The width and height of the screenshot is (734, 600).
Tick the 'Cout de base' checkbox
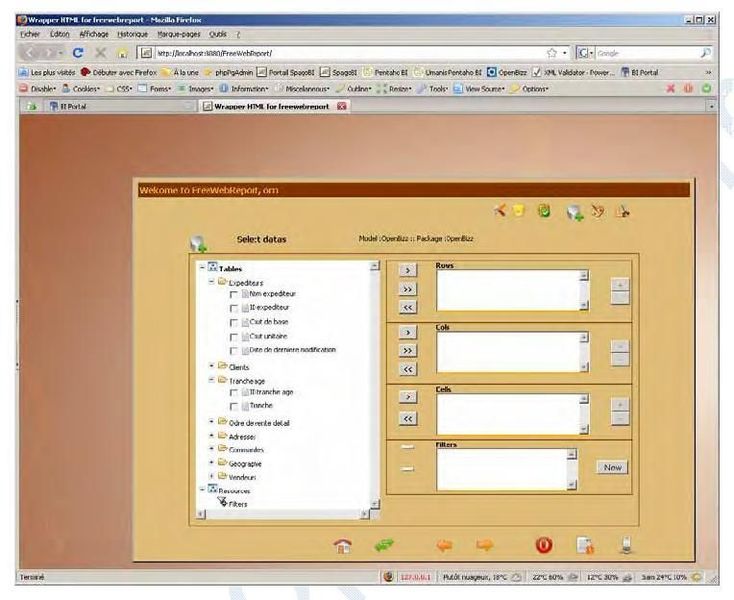point(234,322)
